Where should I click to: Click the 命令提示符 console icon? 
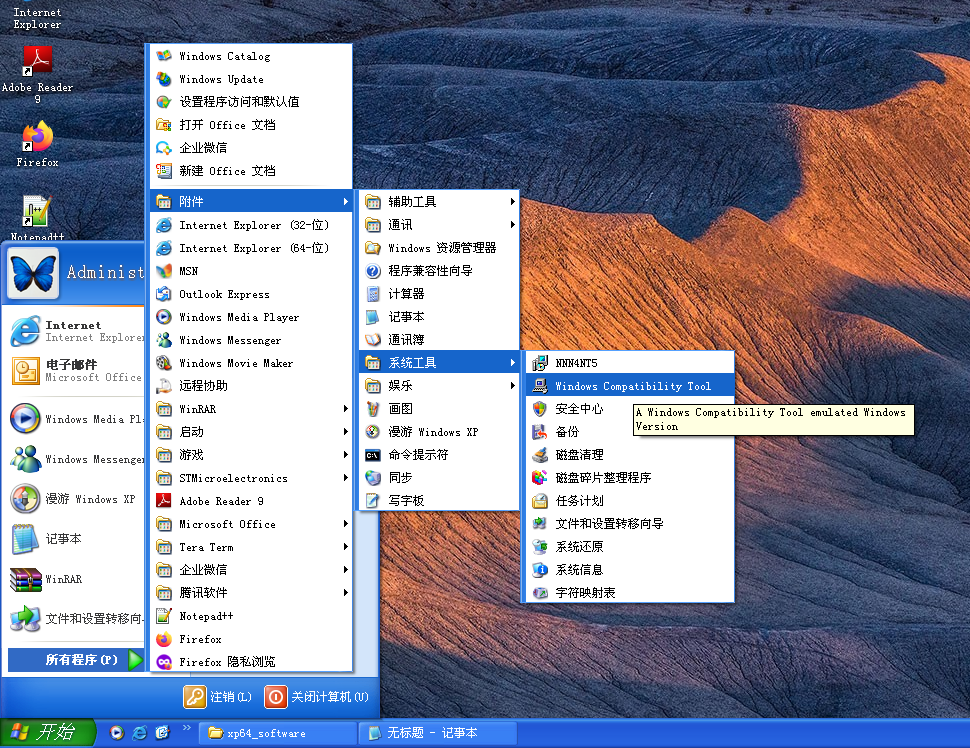pos(373,455)
